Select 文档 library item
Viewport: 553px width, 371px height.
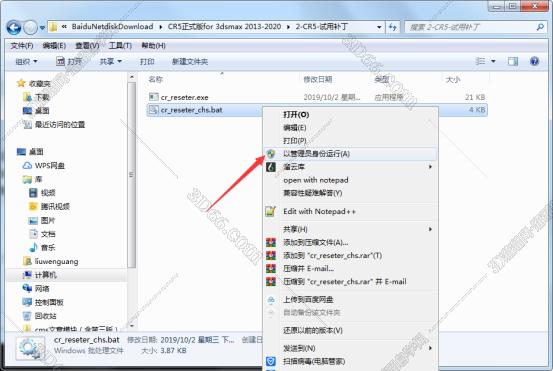(42, 234)
